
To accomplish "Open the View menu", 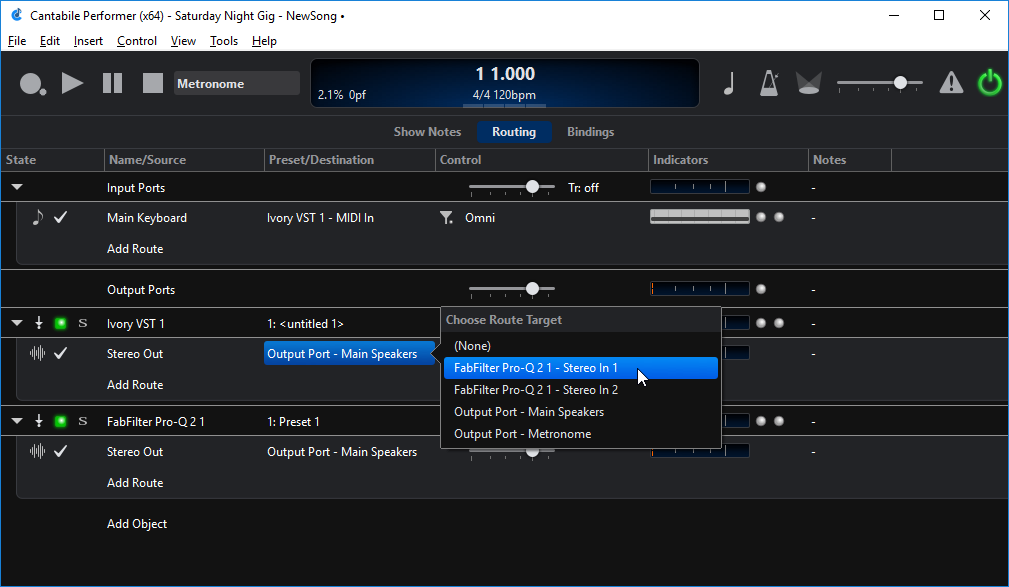I will click(x=183, y=41).
